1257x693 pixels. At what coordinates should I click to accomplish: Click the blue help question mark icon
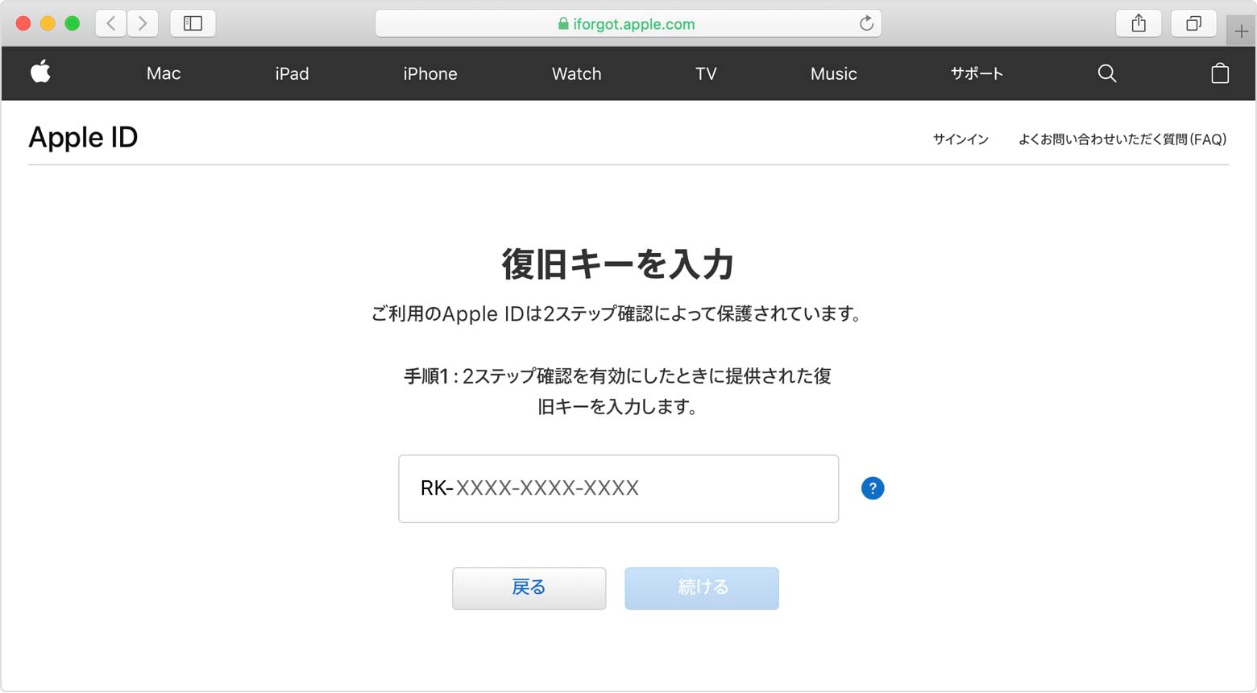[x=872, y=488]
